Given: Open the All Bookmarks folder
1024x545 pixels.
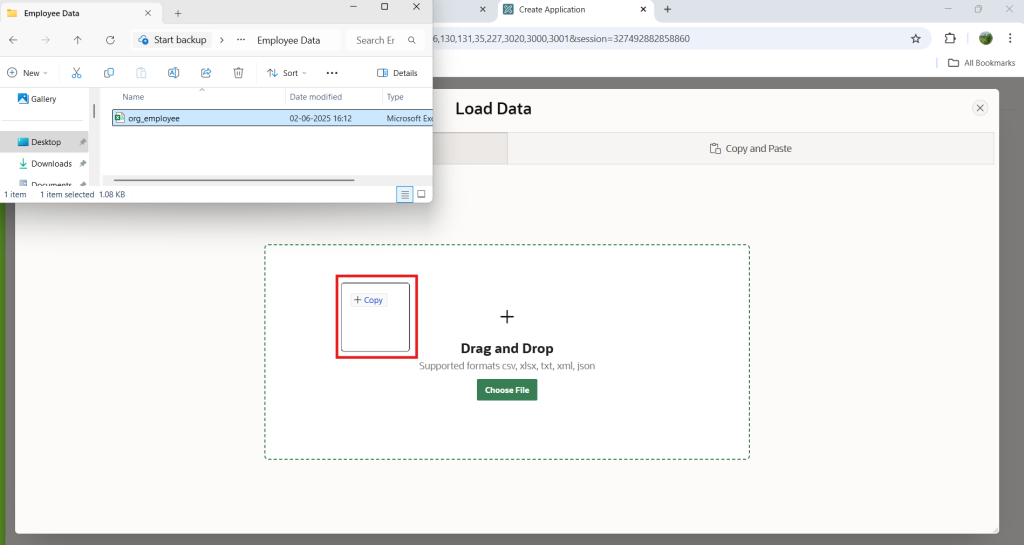Looking at the screenshot, I should tap(982, 63).
